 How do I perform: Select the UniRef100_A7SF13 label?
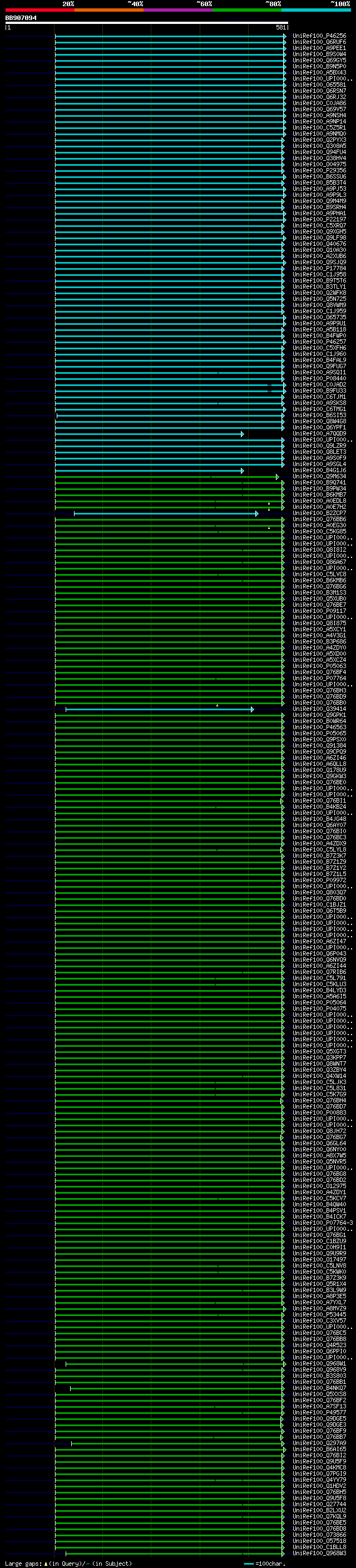[x=319, y=1407]
